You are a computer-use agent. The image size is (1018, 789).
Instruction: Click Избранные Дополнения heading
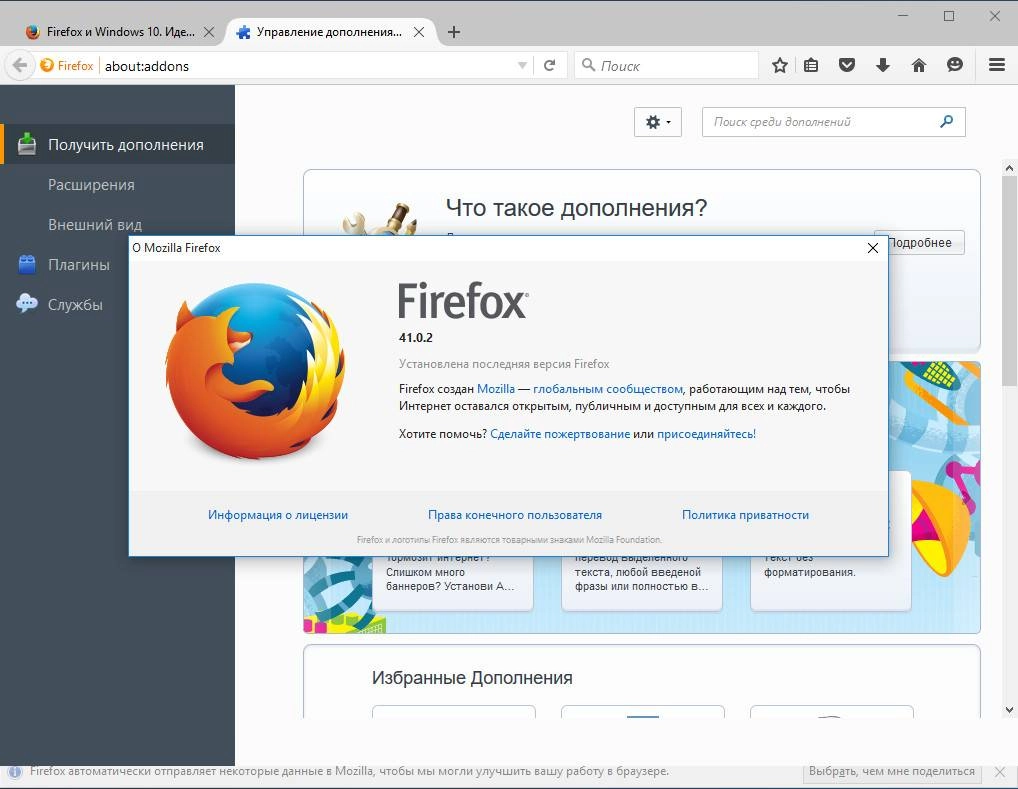(x=472, y=677)
